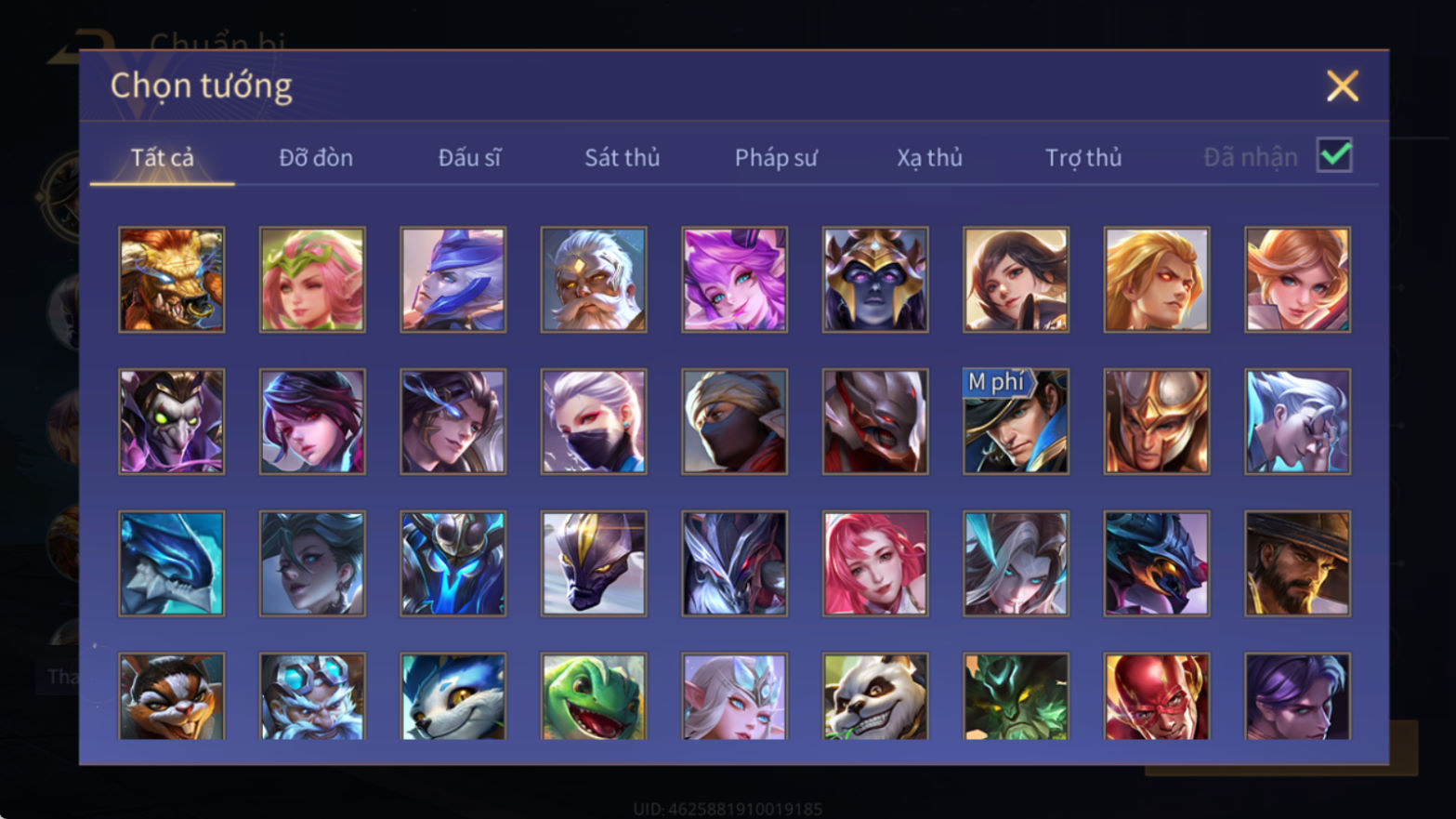Choose the masked ninja with headband
The image size is (1456, 819).
[x=734, y=422]
